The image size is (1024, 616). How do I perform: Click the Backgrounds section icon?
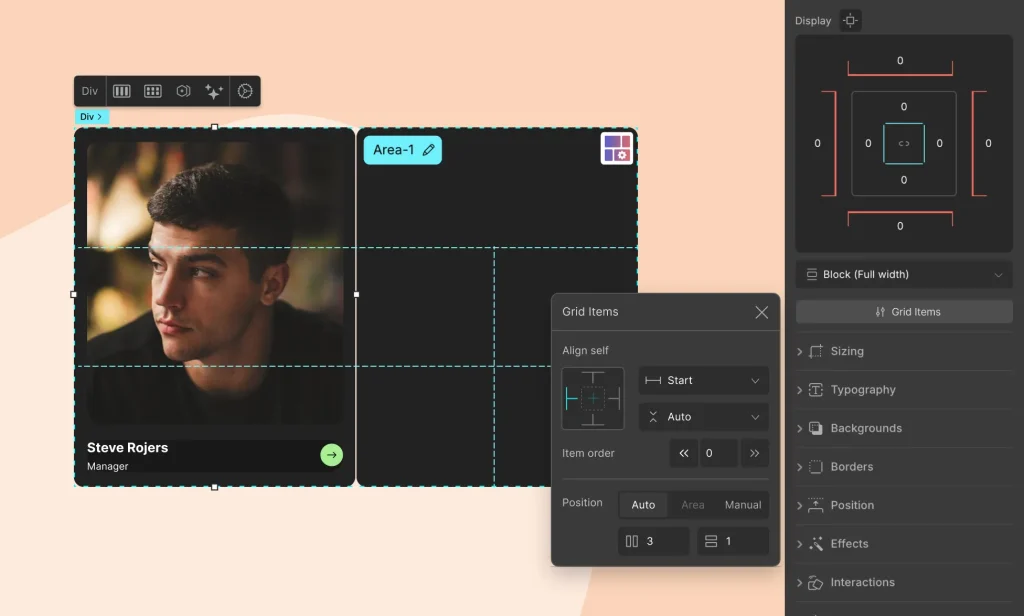[x=816, y=429]
